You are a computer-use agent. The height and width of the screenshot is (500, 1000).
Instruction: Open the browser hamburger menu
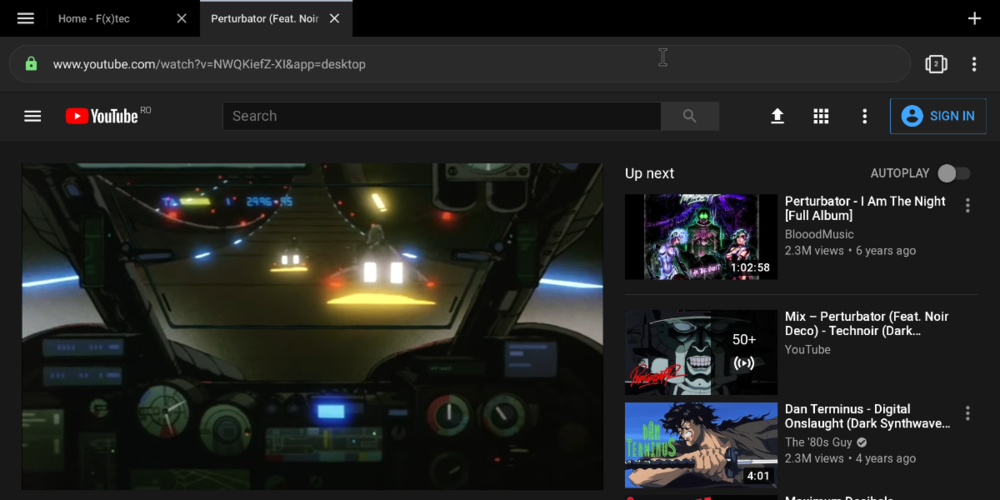(x=26, y=18)
